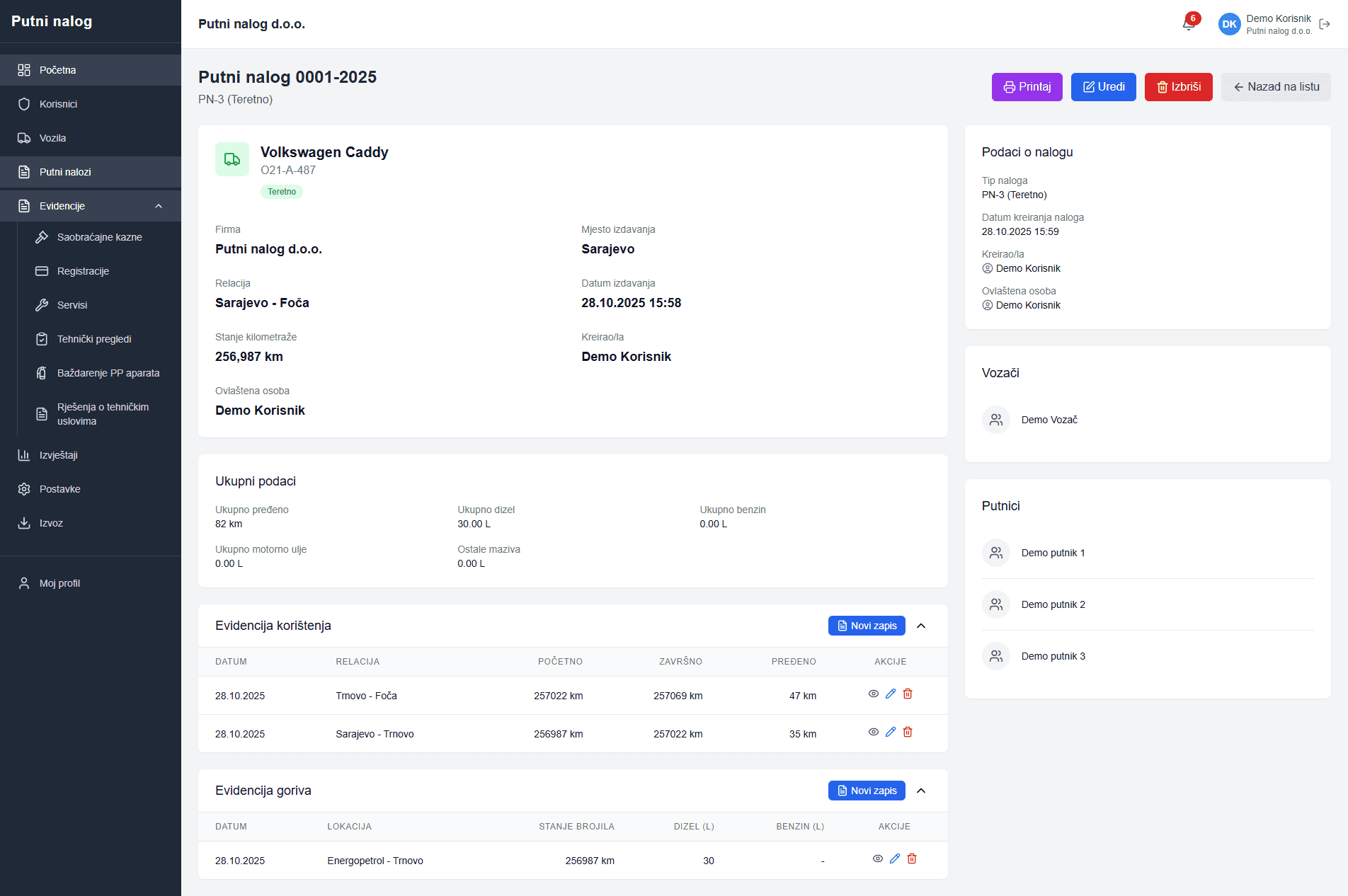Screen dimensions: 1348x896
Task: Open the notifications bell
Action: point(1189,24)
